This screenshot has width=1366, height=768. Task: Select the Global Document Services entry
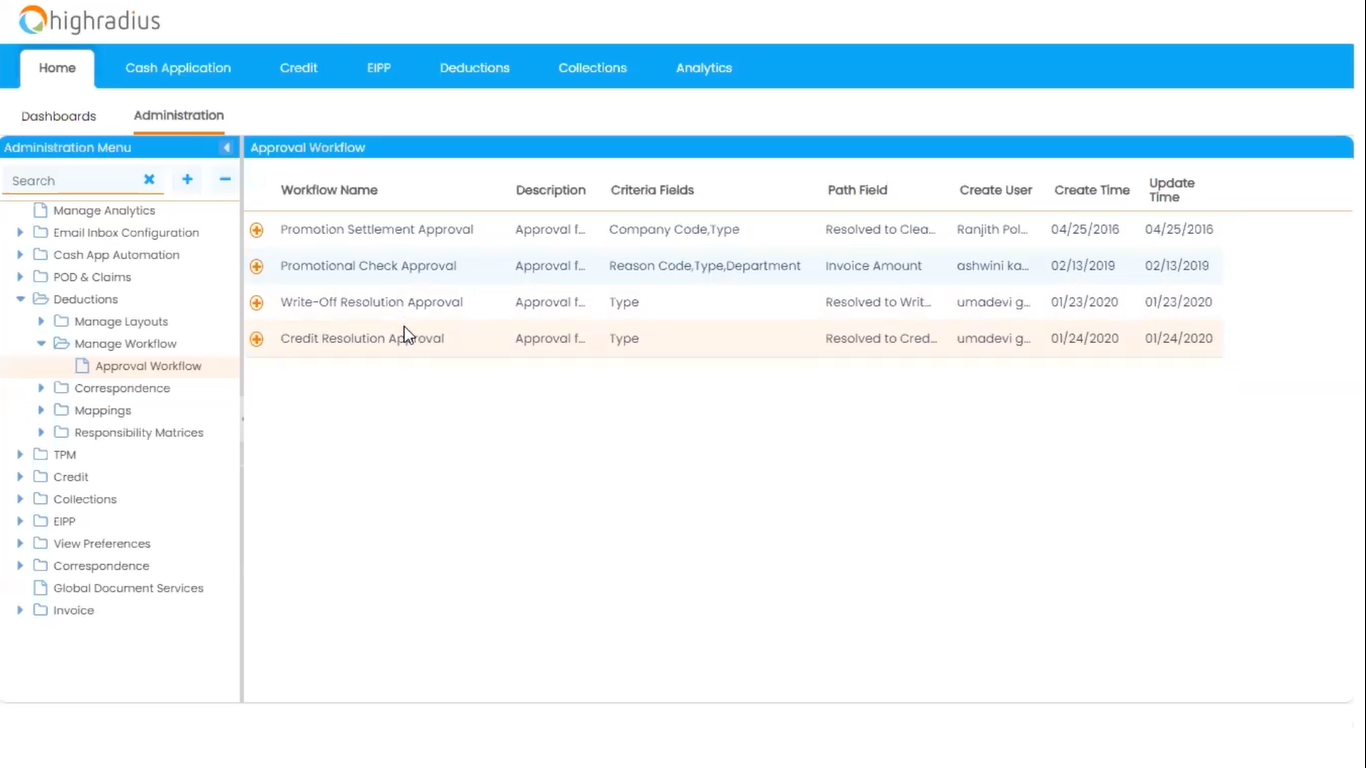pos(128,588)
